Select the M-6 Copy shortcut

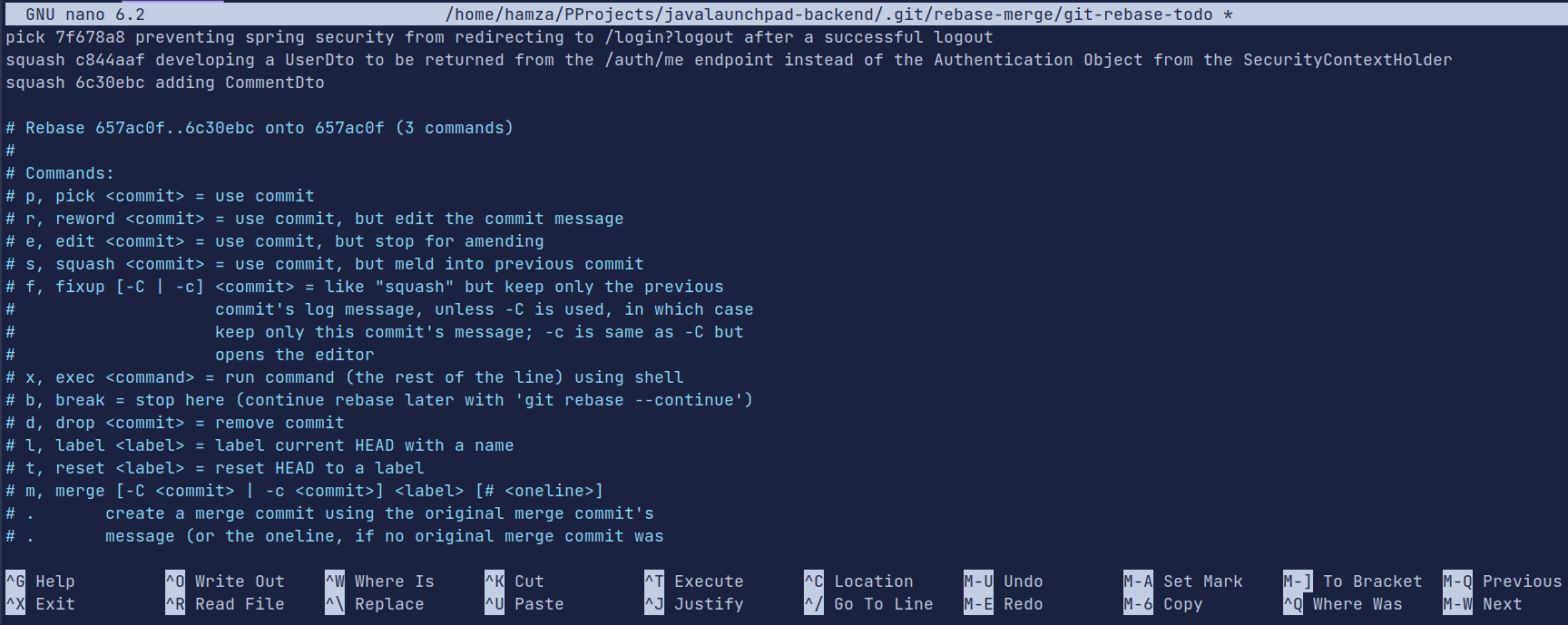tap(1163, 604)
